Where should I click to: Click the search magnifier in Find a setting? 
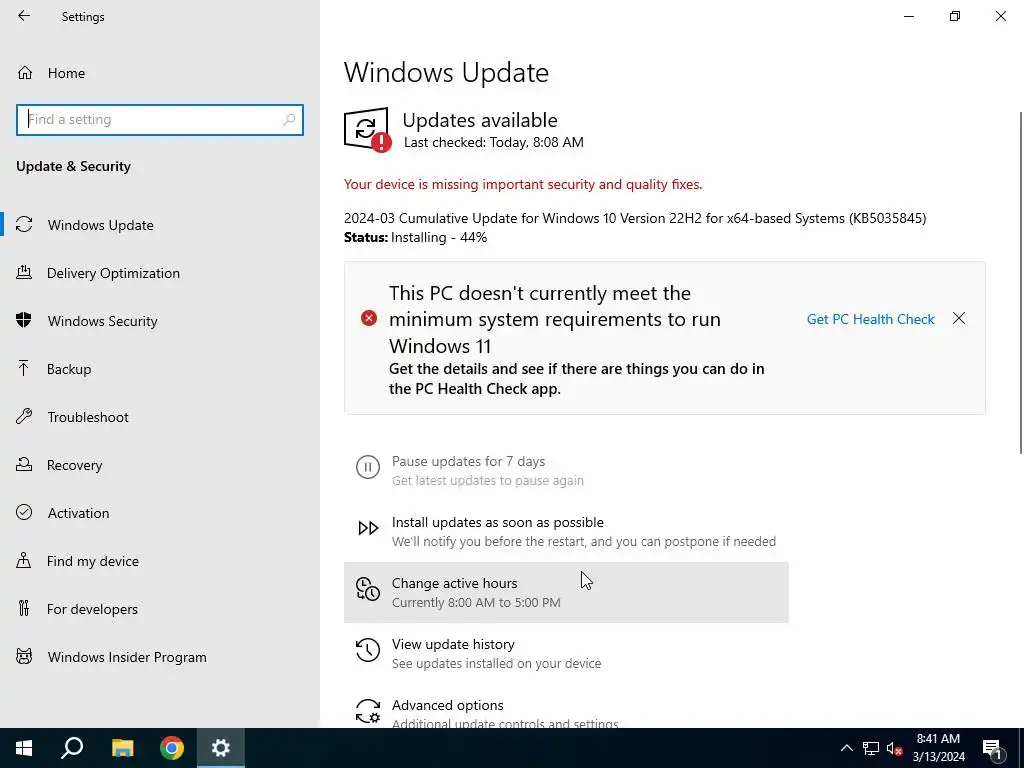tap(289, 120)
